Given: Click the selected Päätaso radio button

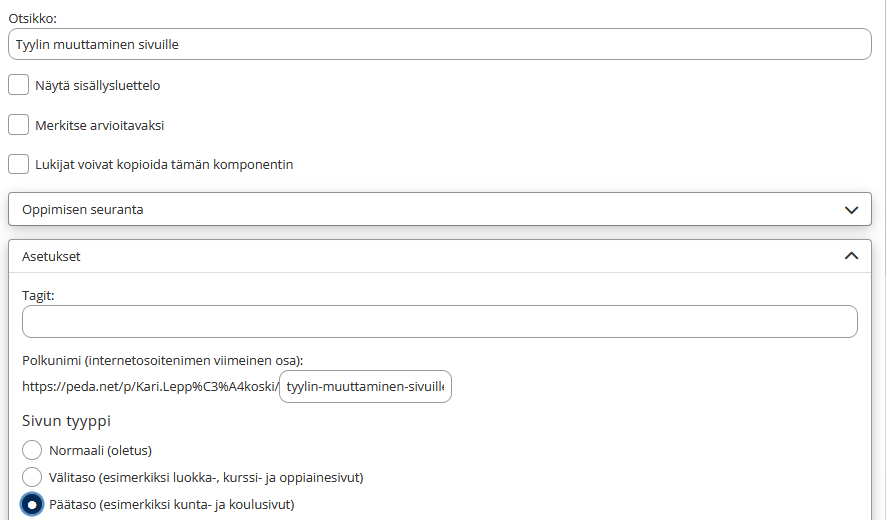Looking at the screenshot, I should click(32, 504).
